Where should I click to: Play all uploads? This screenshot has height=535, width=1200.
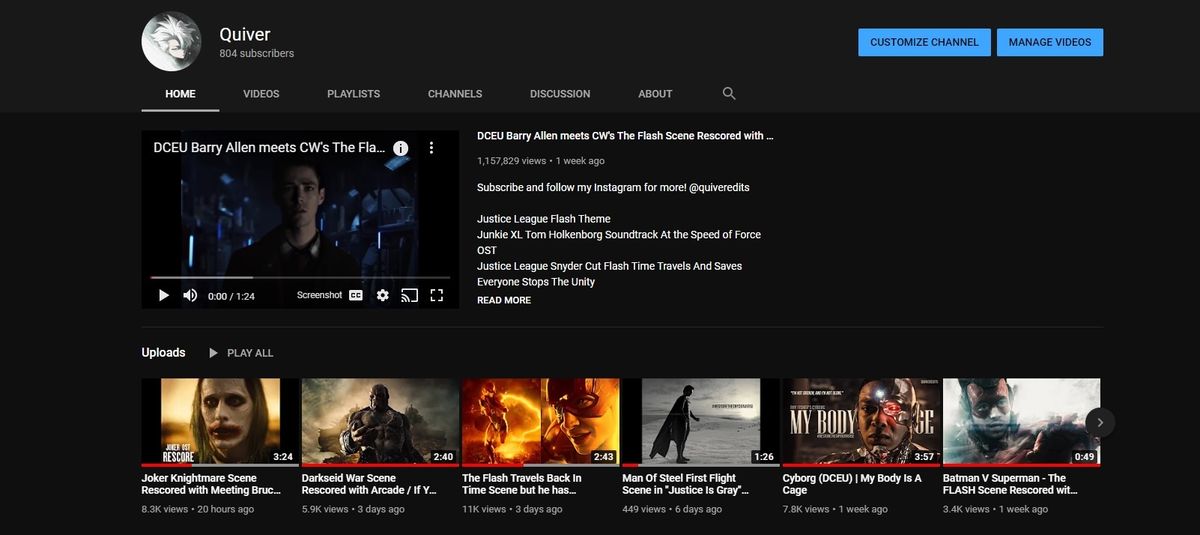pos(241,353)
